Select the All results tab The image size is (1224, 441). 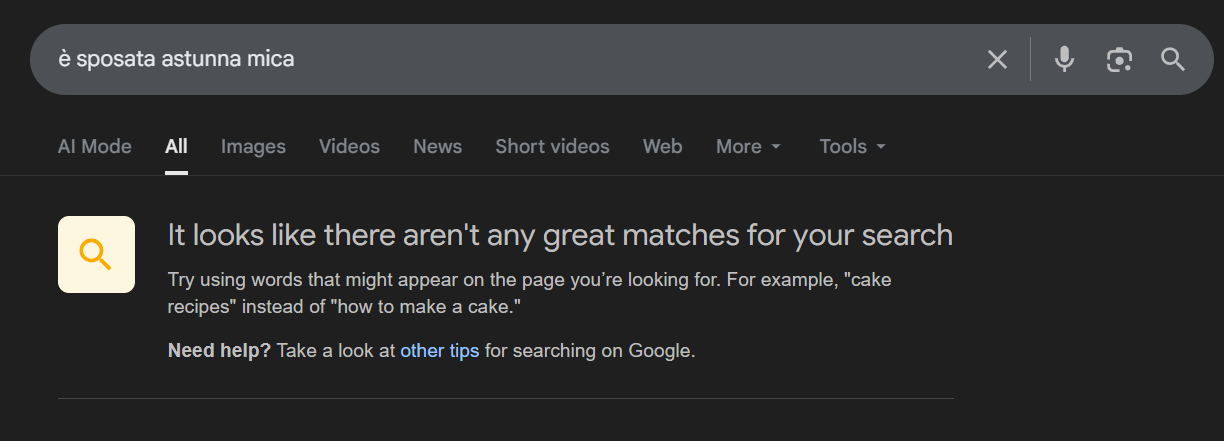176,146
